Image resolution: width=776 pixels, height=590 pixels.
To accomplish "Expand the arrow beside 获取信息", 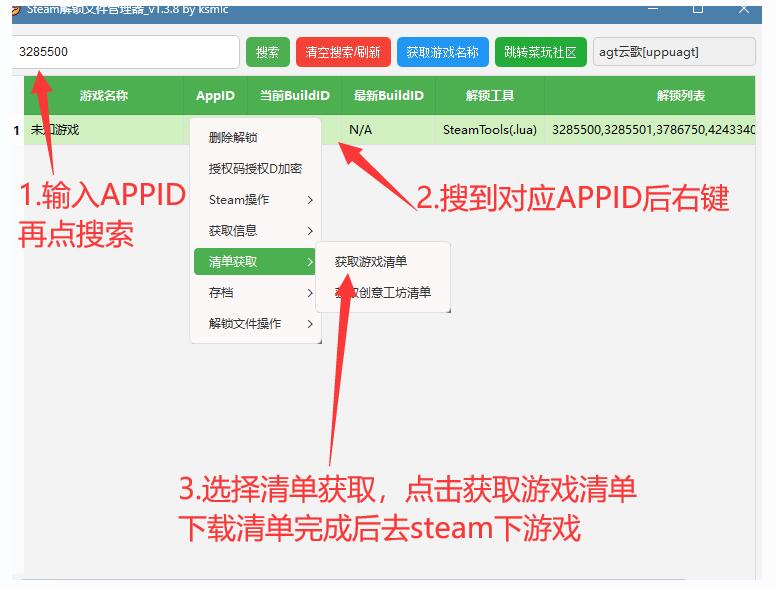I will 310,231.
